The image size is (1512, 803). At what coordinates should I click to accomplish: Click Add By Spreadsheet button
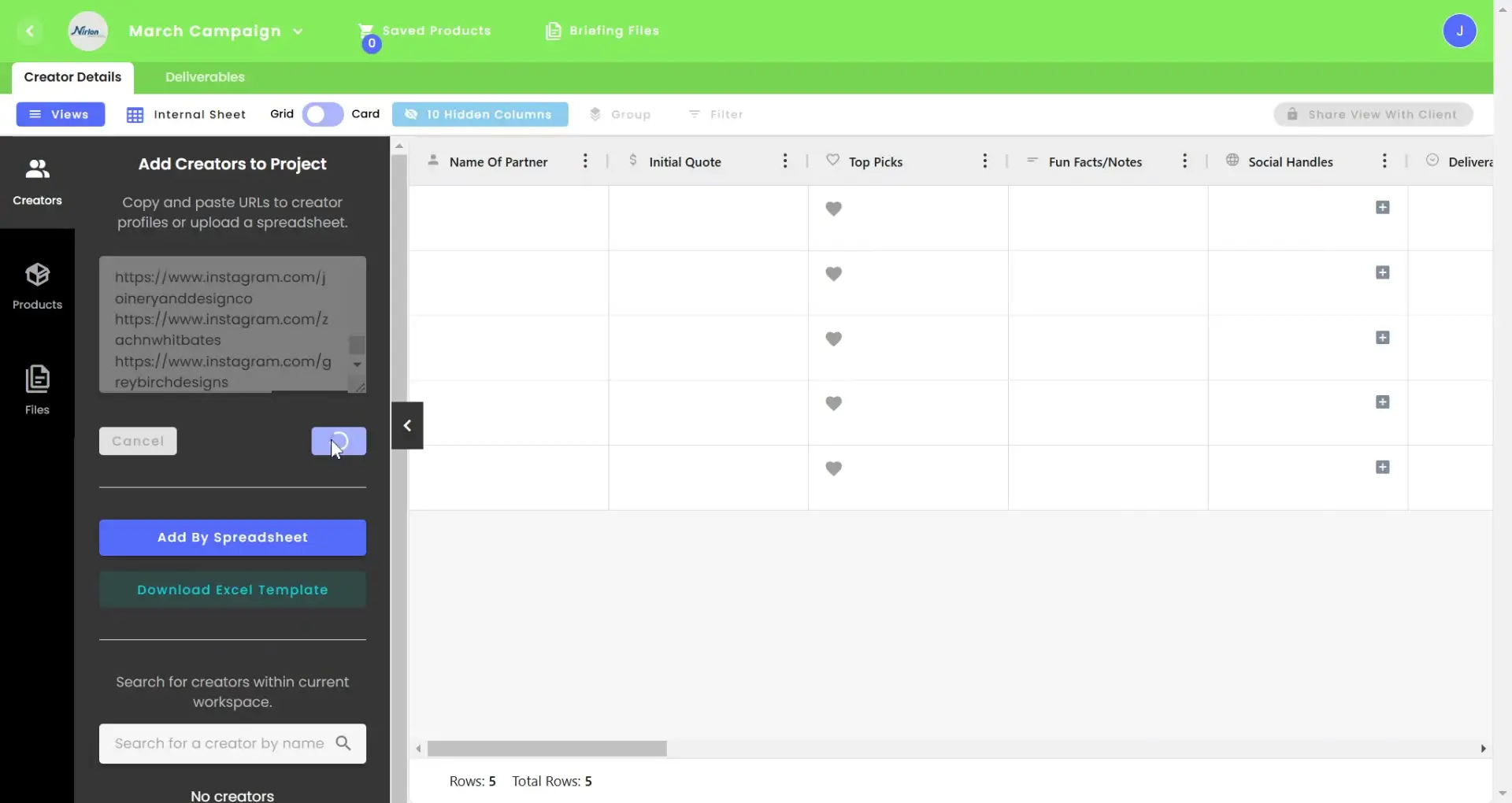(232, 537)
